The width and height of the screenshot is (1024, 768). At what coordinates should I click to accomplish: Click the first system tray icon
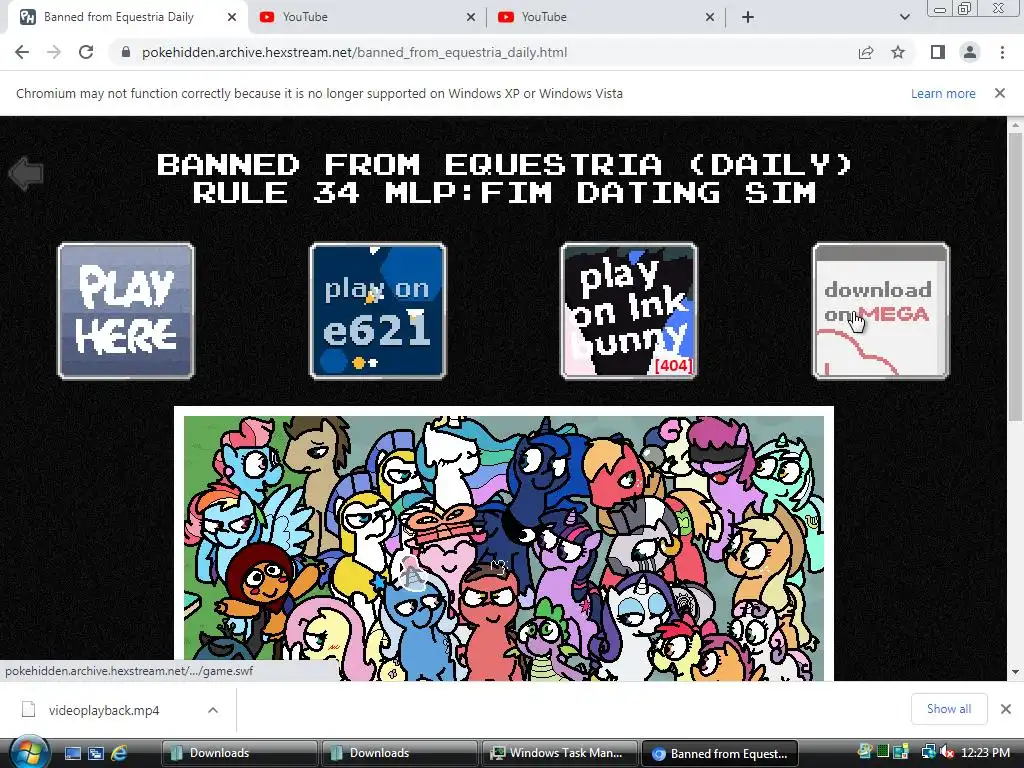click(x=865, y=752)
